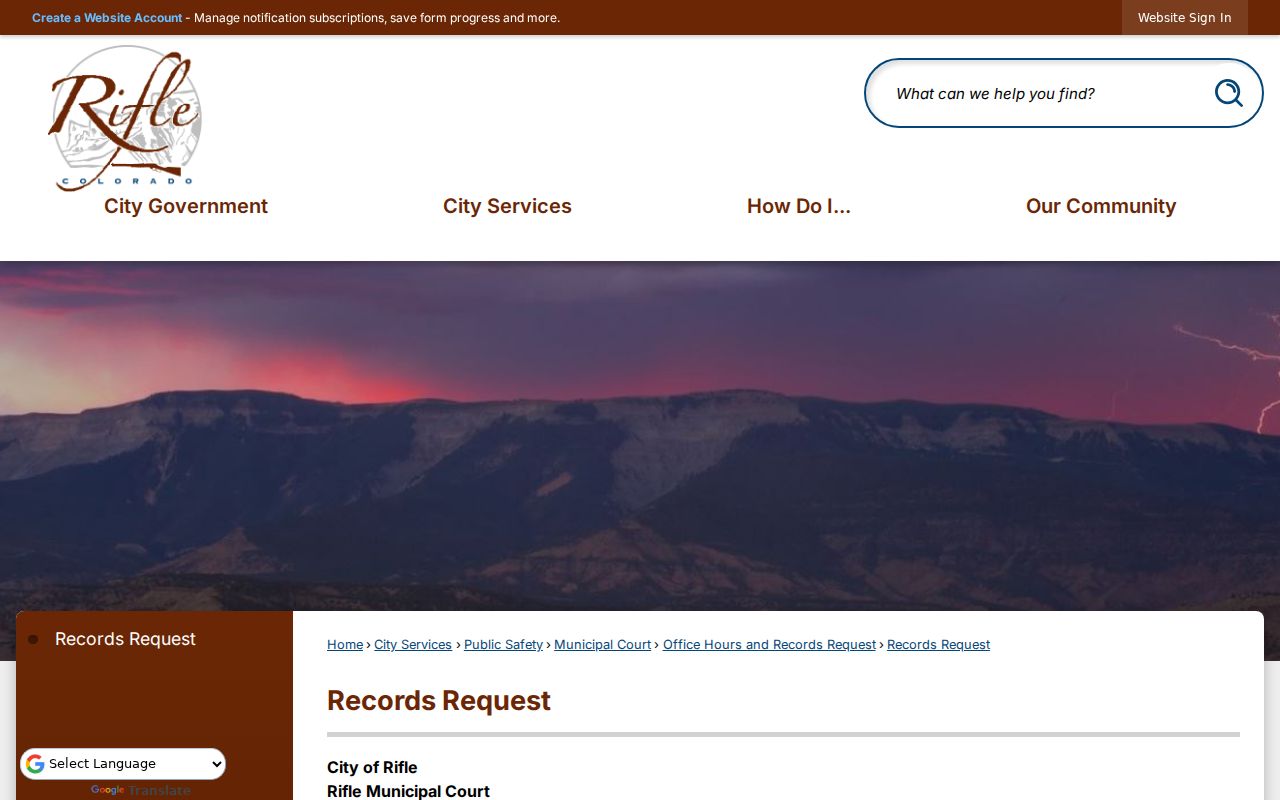Click the search magnifier icon
This screenshot has width=1280, height=800.
pos(1228,93)
